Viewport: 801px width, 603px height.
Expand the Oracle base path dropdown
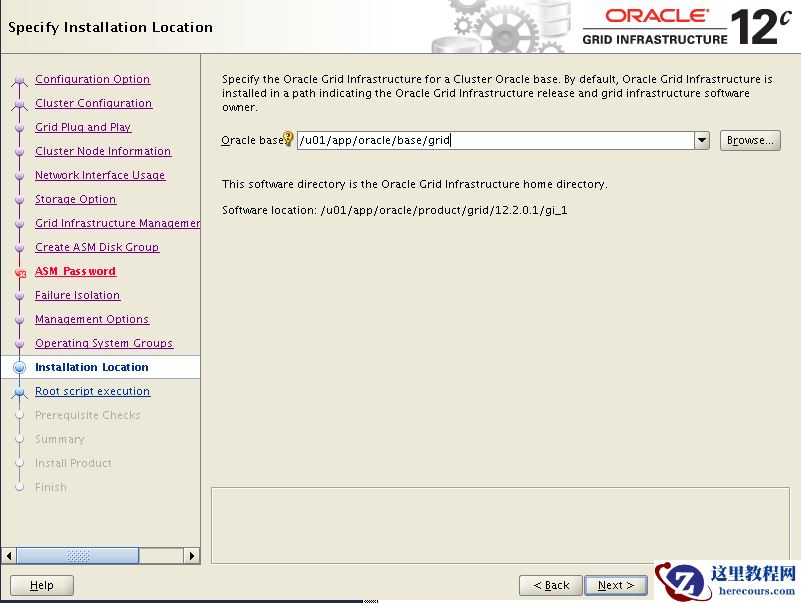coord(702,140)
